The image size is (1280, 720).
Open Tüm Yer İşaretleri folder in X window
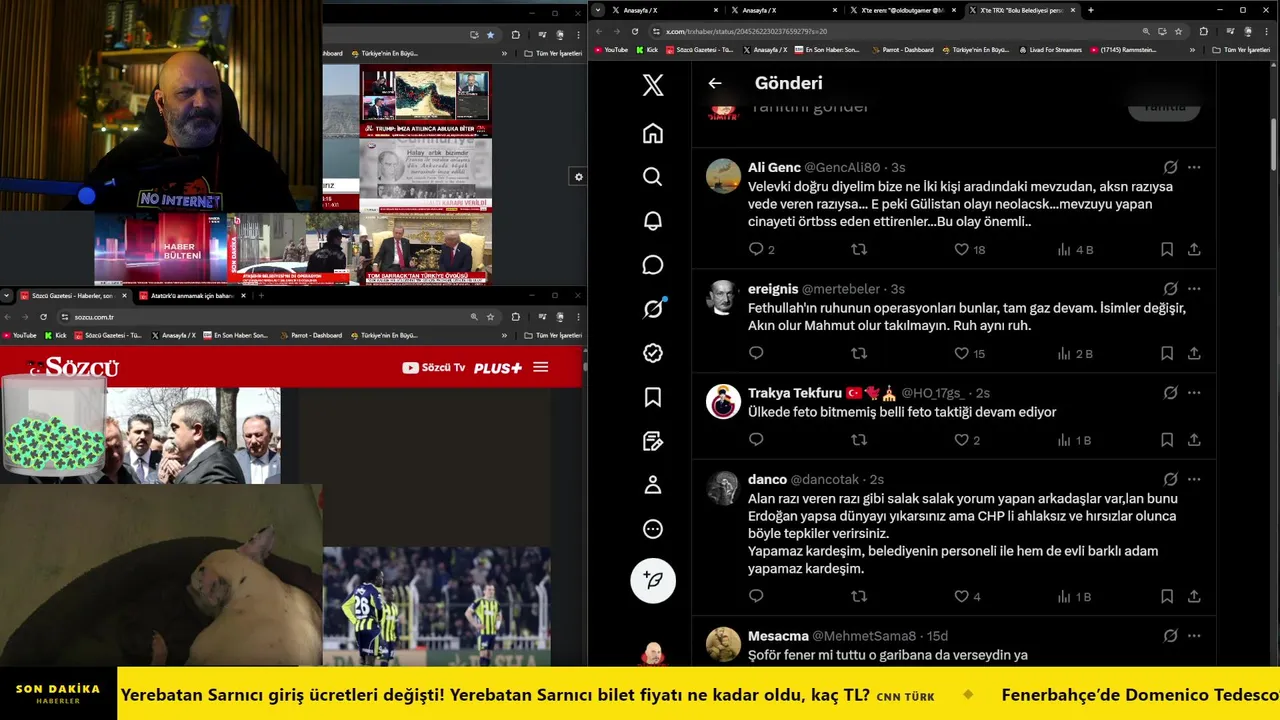pos(1241,49)
